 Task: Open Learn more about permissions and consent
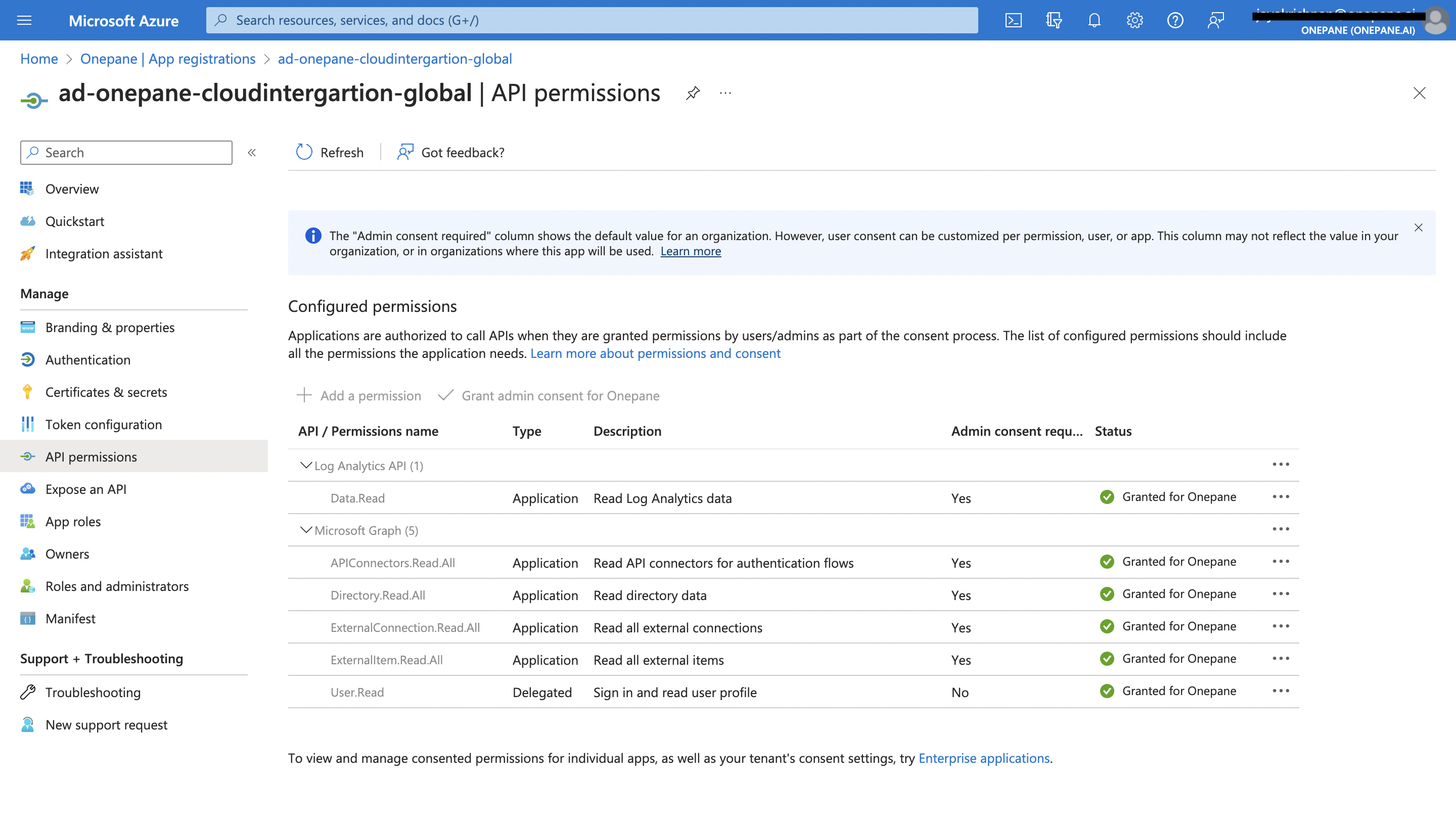(x=655, y=353)
